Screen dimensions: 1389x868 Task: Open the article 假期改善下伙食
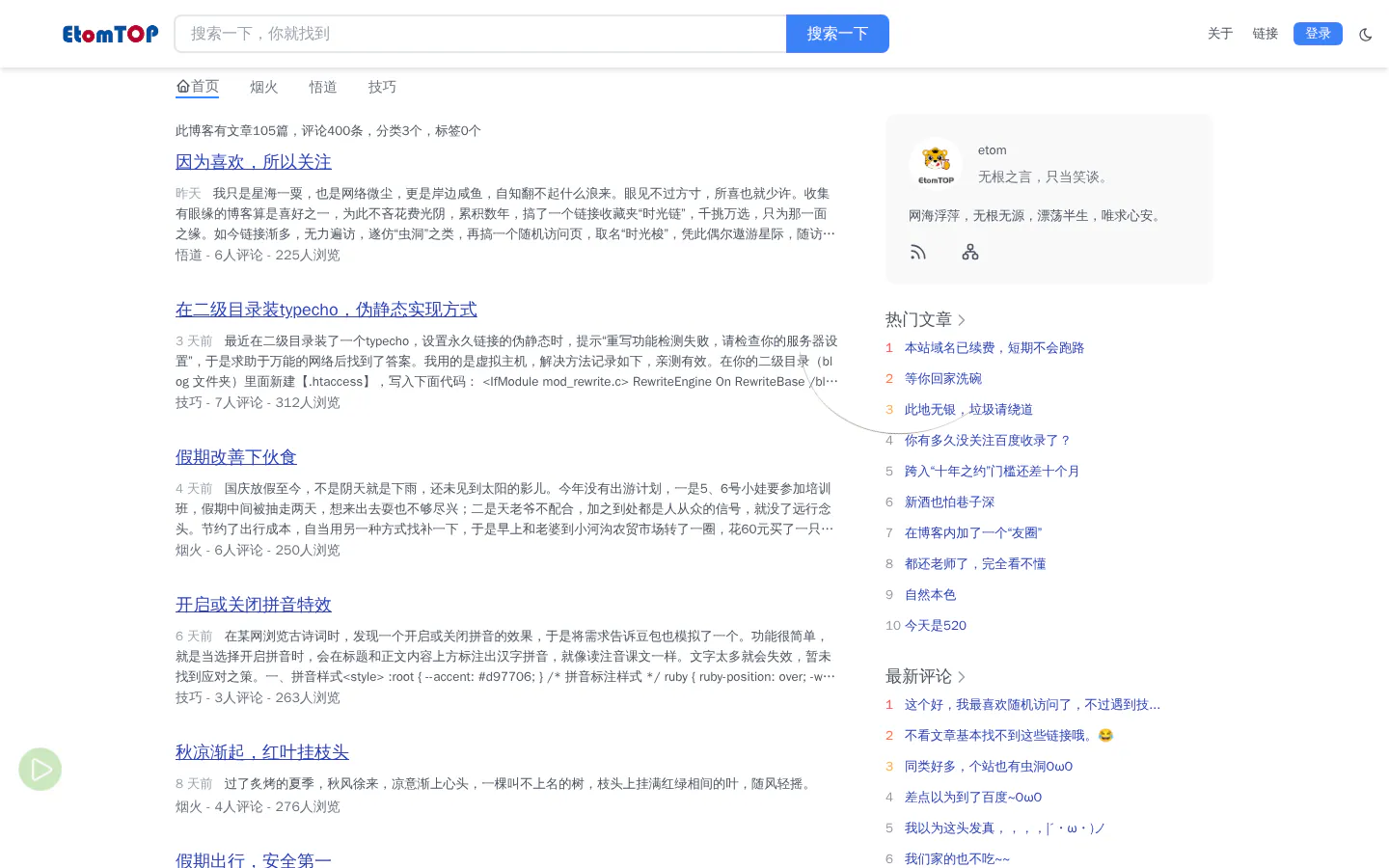pos(236,457)
